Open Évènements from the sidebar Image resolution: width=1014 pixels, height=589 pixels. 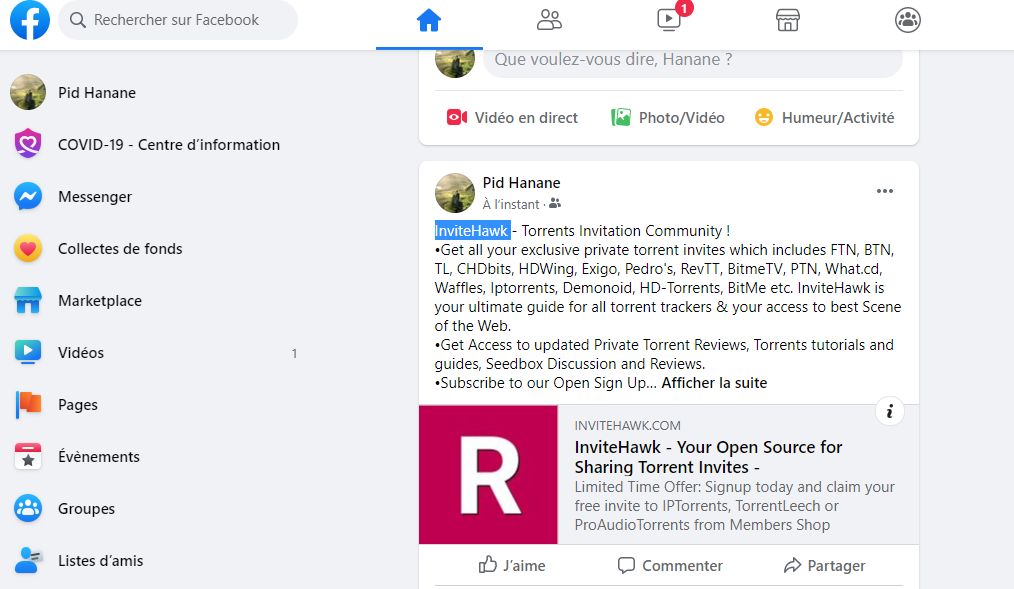click(x=99, y=456)
